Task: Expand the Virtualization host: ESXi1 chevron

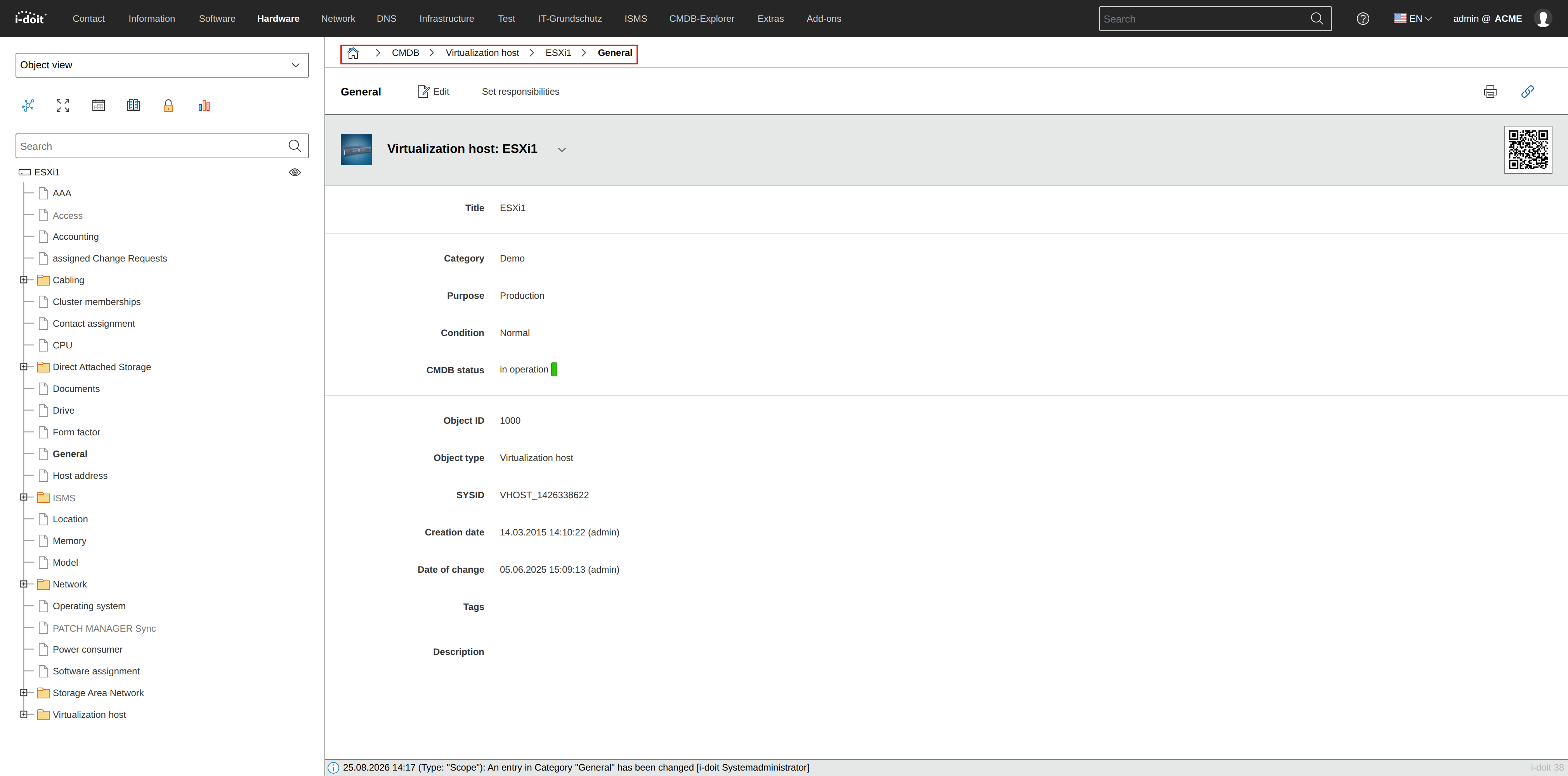Action: click(x=562, y=150)
